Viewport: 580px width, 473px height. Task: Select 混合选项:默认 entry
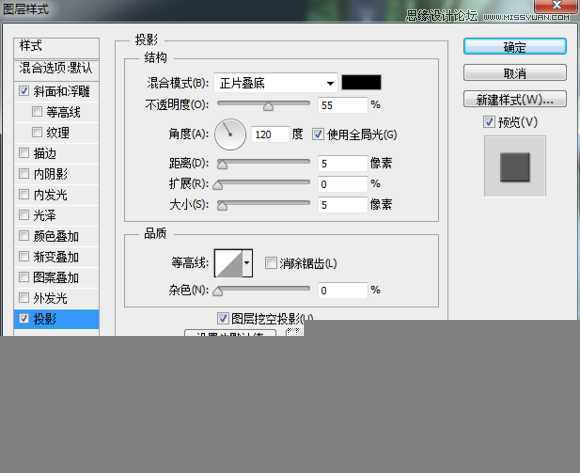coord(56,68)
